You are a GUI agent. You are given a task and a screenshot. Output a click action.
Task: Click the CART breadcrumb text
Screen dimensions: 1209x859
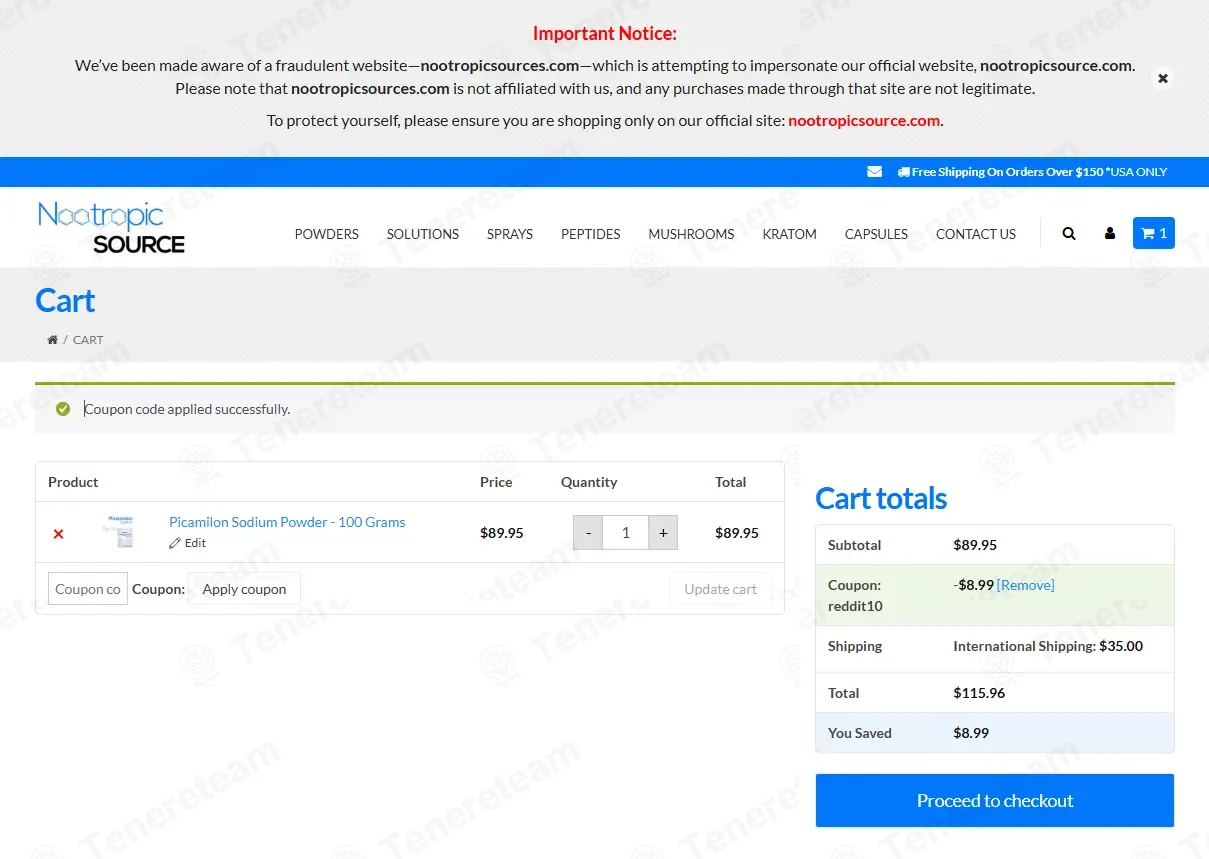click(x=88, y=340)
